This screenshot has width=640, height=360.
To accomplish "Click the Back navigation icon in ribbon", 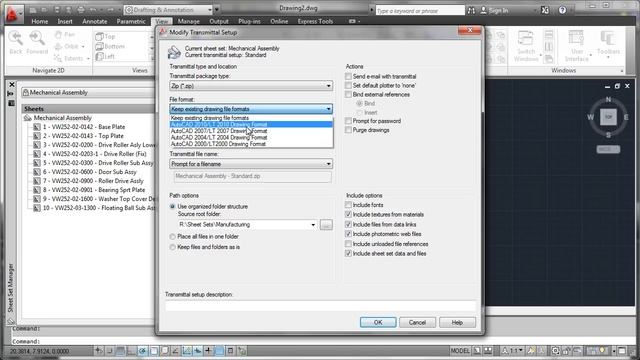I will (16, 39).
